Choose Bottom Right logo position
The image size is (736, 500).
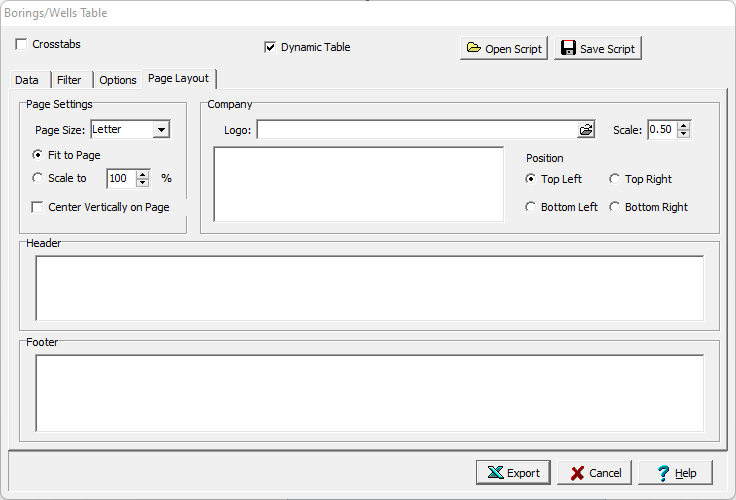(615, 207)
